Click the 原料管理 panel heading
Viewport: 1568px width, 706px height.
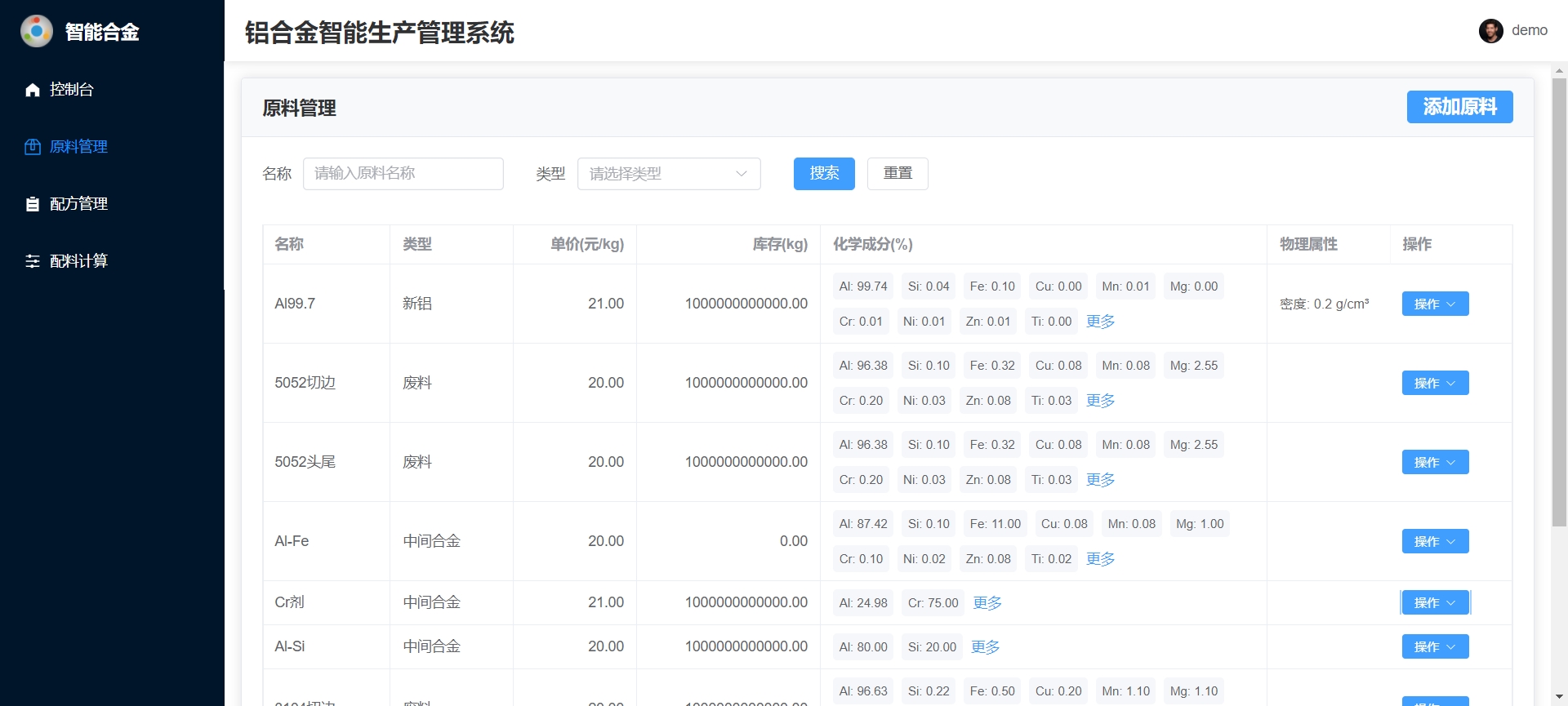coord(299,108)
